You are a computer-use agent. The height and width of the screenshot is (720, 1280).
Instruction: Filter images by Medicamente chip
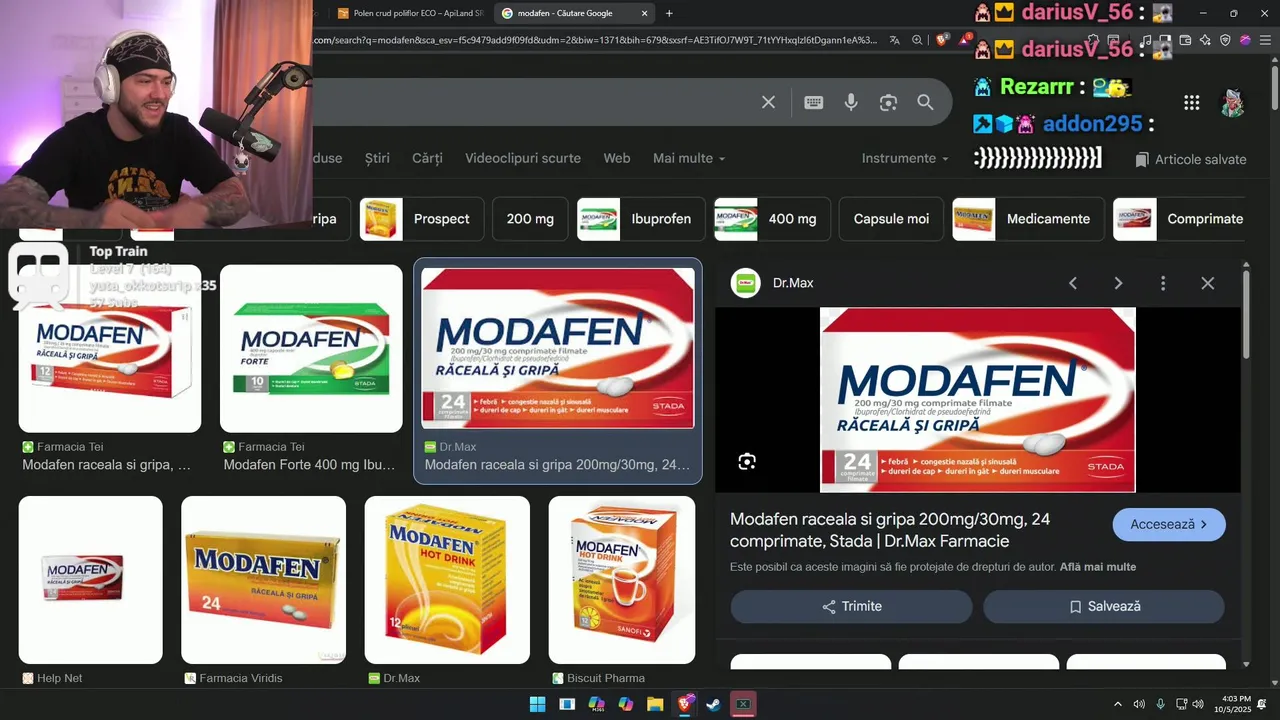point(1028,219)
